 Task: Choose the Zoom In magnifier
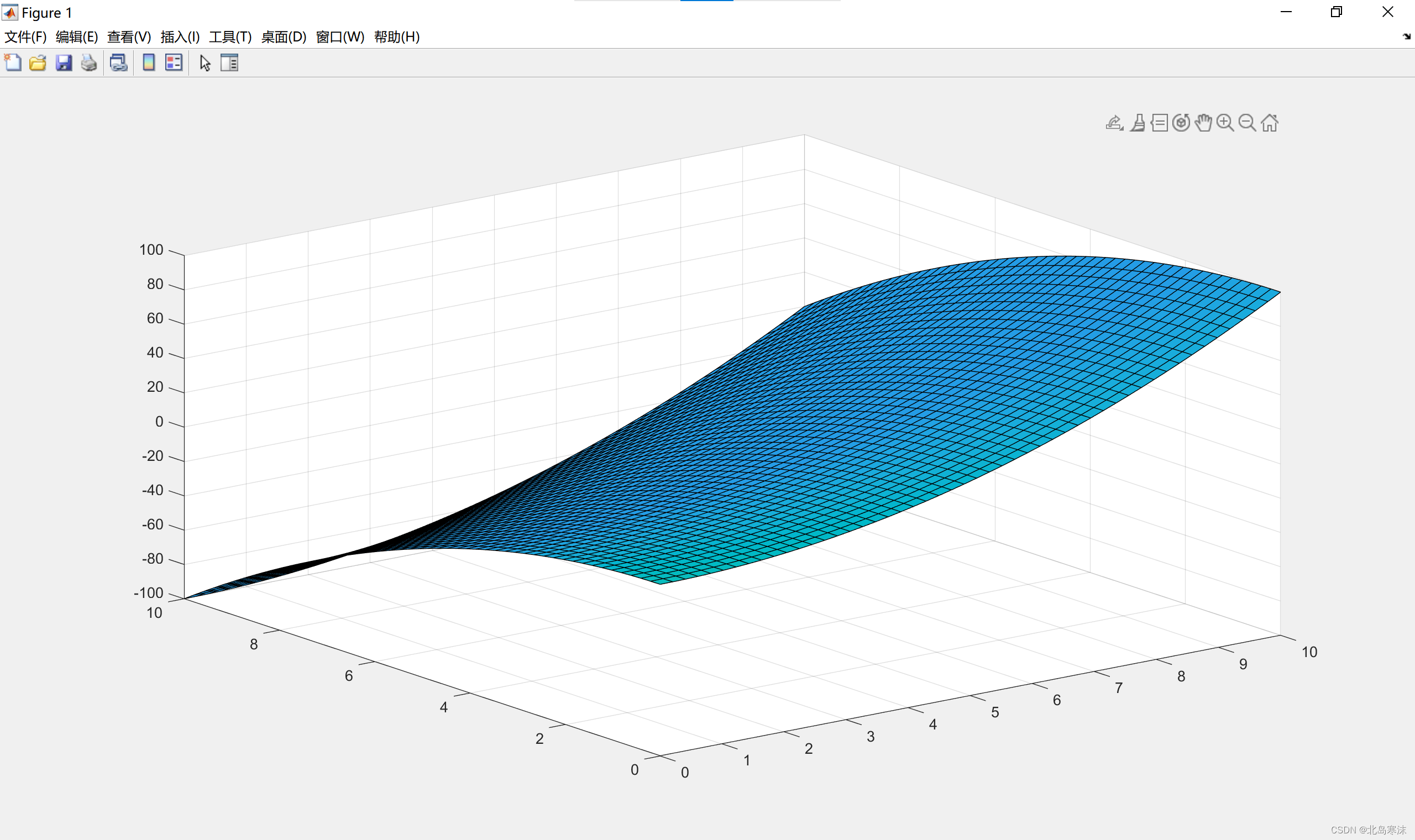[x=1225, y=123]
